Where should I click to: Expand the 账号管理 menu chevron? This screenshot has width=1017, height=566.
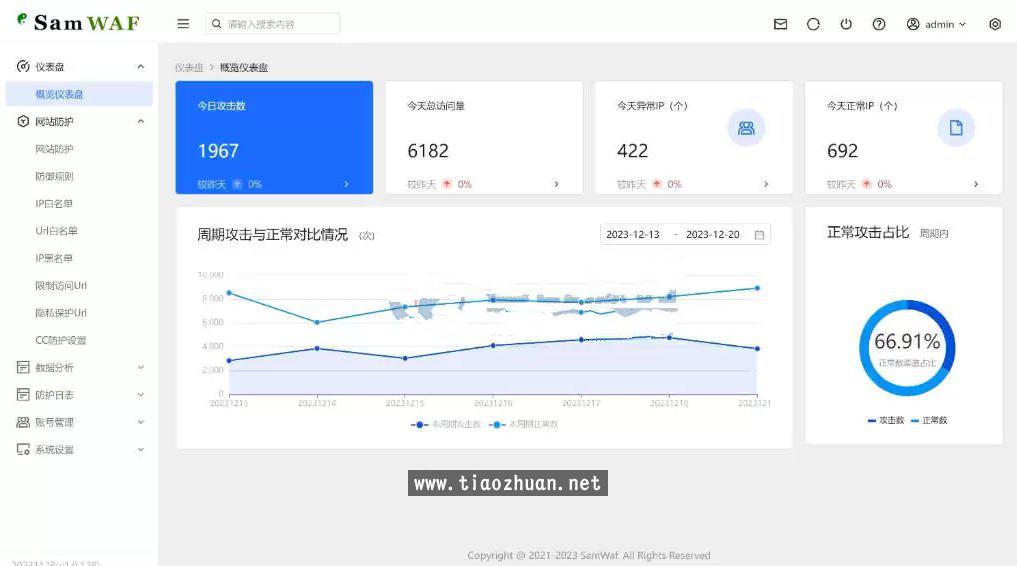141,422
